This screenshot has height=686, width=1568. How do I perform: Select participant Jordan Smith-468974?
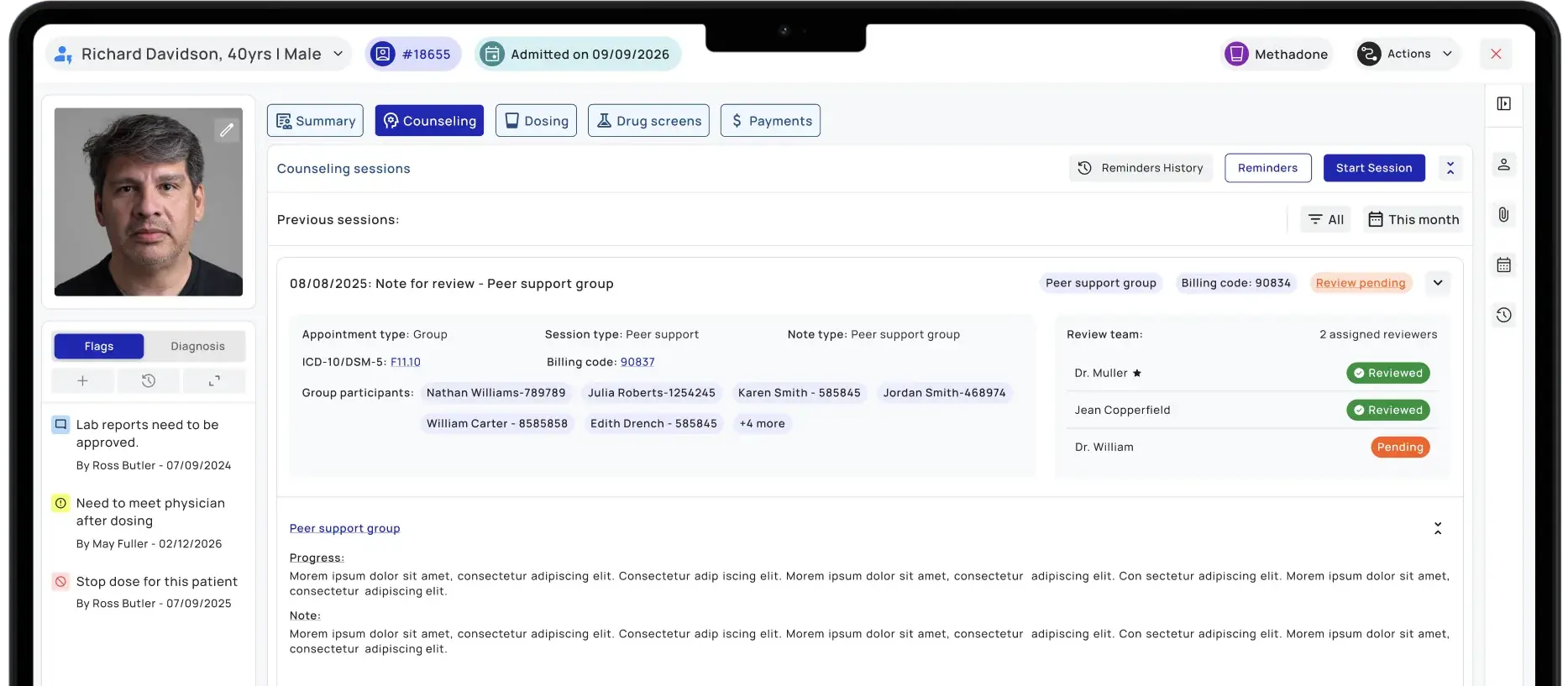click(945, 392)
